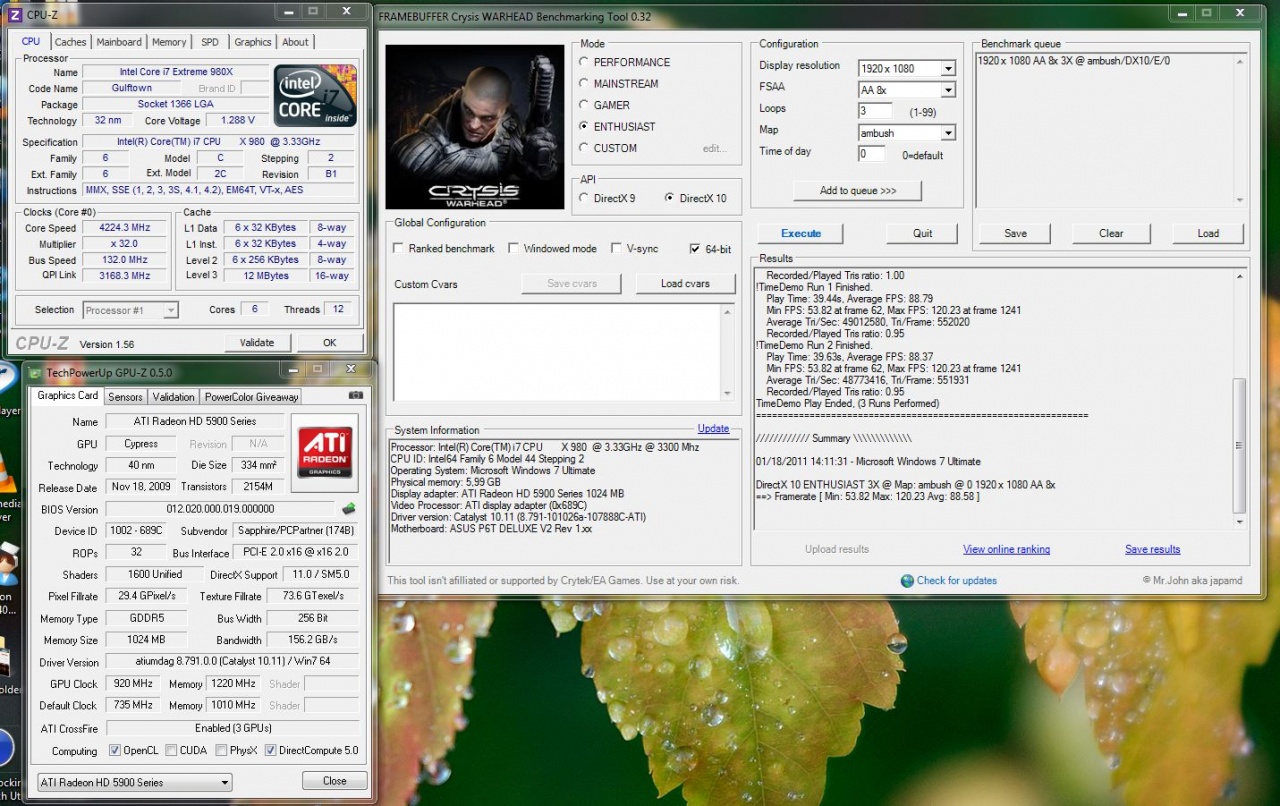Open Validation tab in GPU-Z
The image size is (1280, 806).
point(174,397)
